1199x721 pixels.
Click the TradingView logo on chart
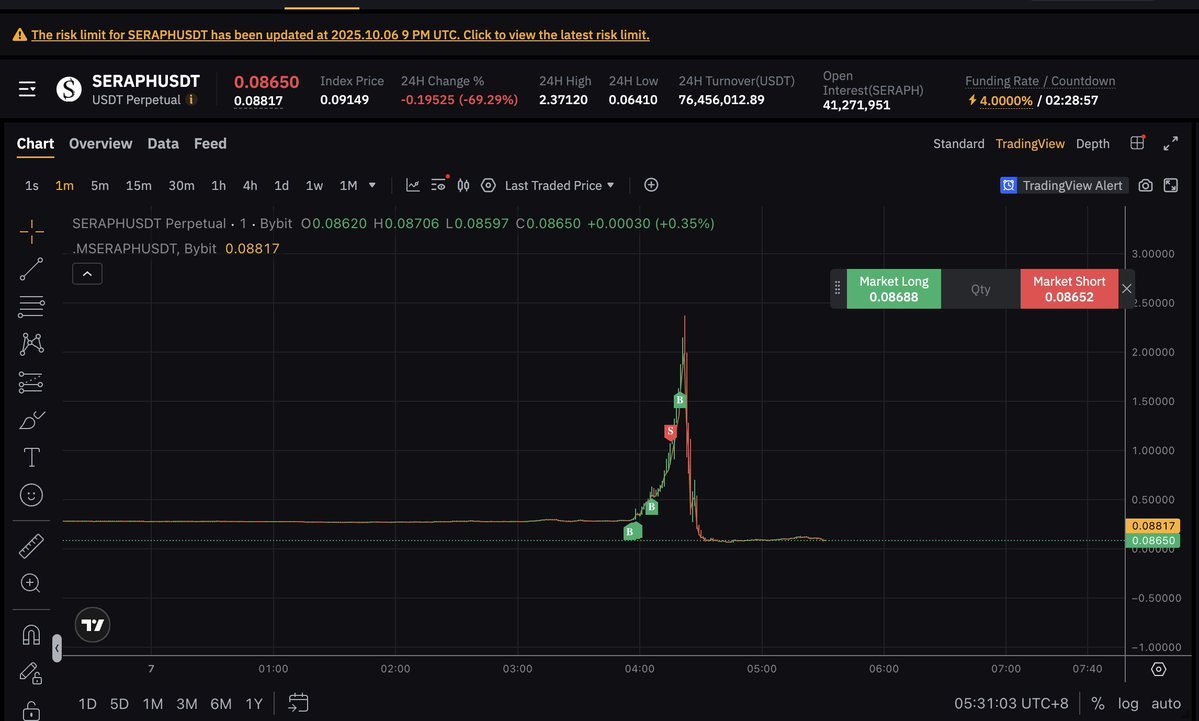click(93, 625)
